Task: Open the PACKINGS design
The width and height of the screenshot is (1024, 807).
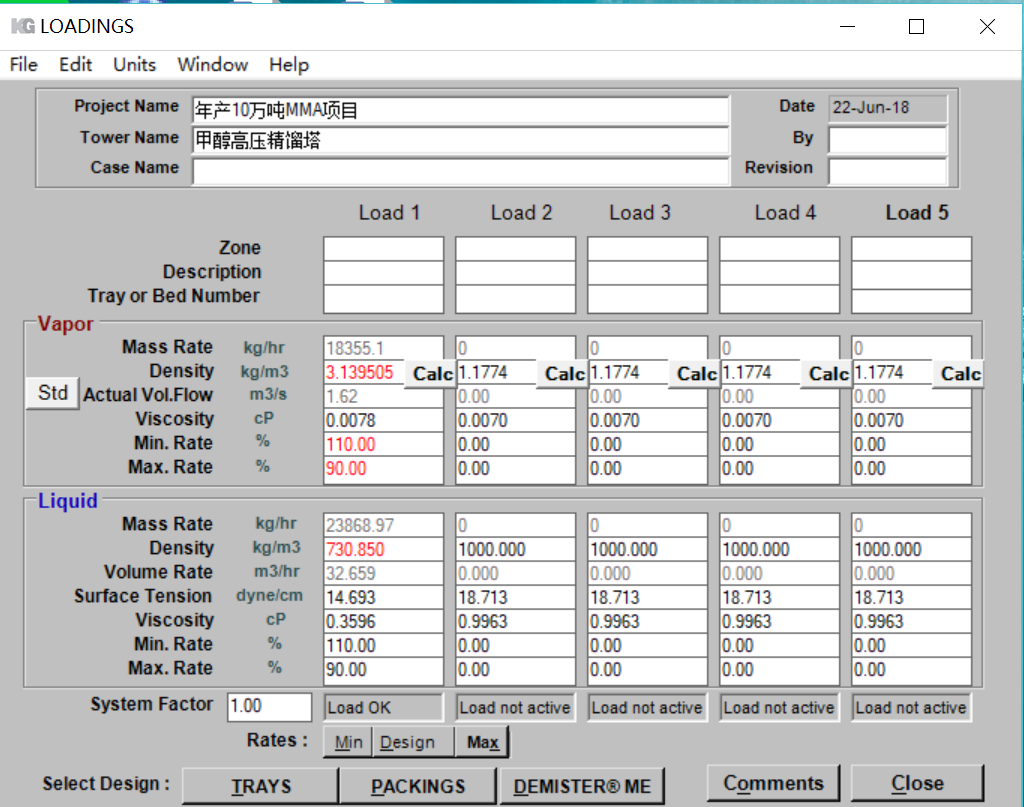Action: point(418,786)
